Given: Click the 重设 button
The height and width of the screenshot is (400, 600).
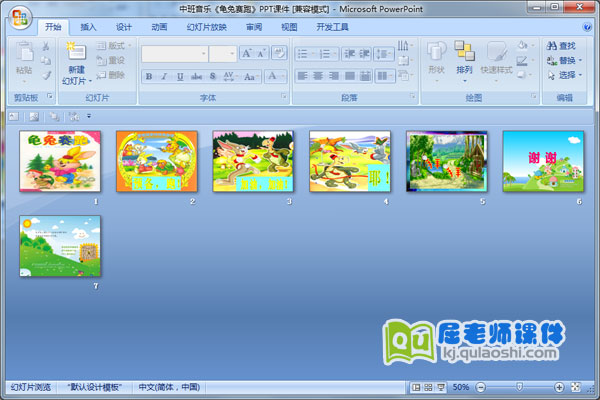Looking at the screenshot, I should [x=111, y=60].
